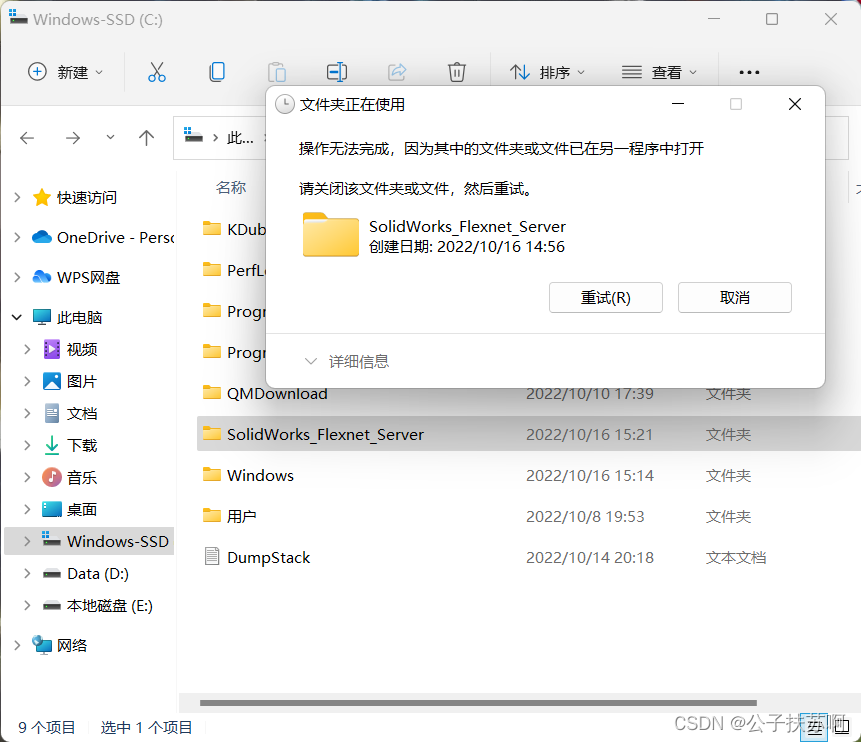Click the 网络 network icon
861x742 pixels.
[x=42, y=645]
